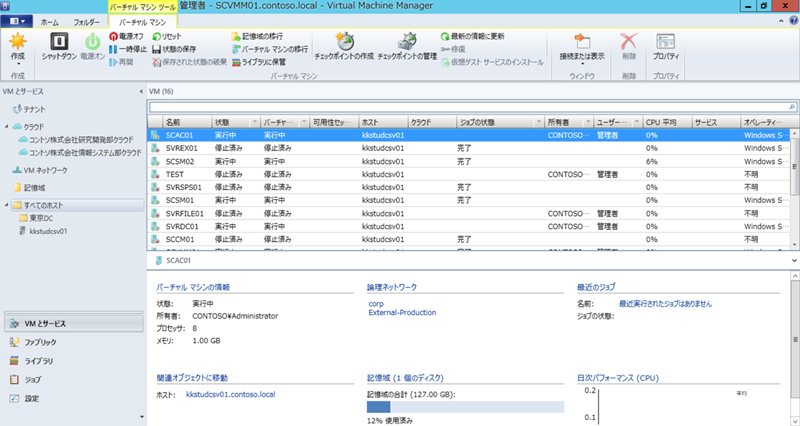Switch to the ホーム (Home) tab
Viewport: 800px width, 426px height.
coord(49,22)
